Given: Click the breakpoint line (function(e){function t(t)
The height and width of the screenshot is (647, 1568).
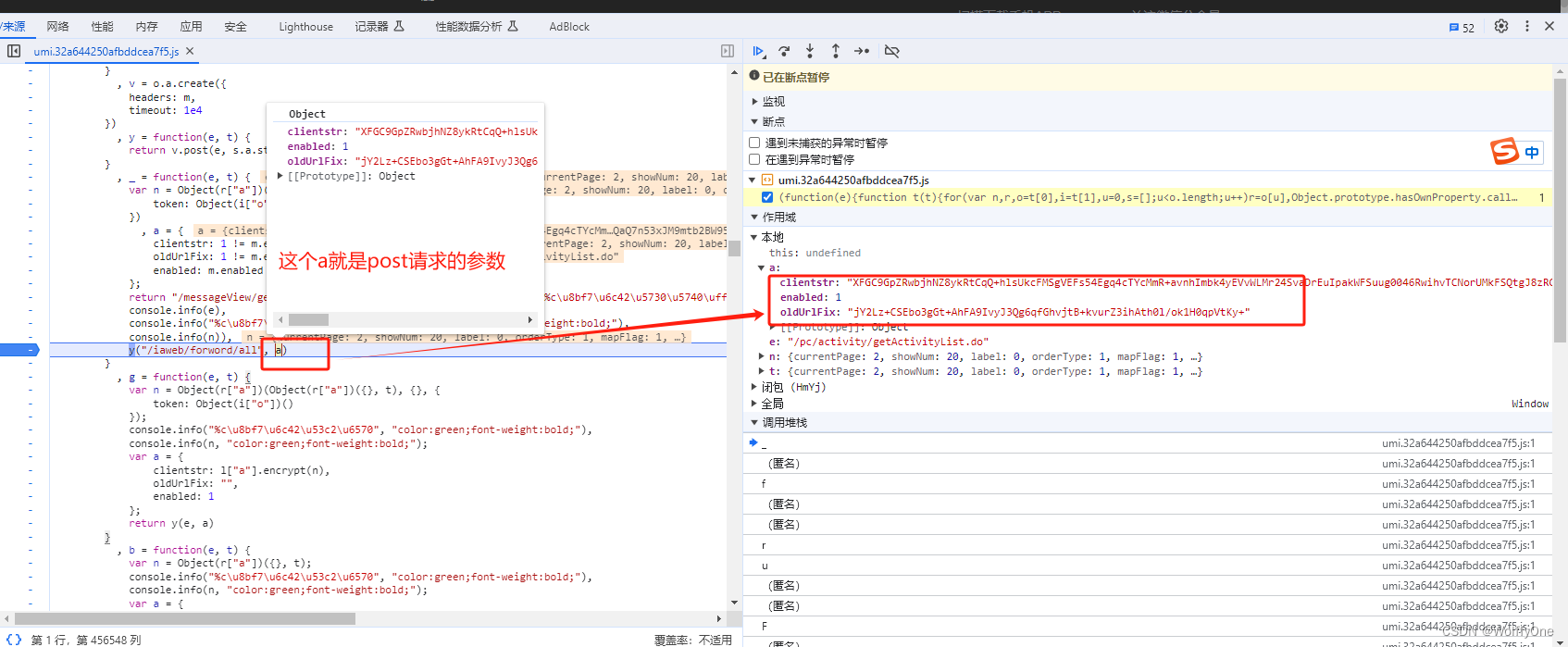Looking at the screenshot, I should point(1148,197).
